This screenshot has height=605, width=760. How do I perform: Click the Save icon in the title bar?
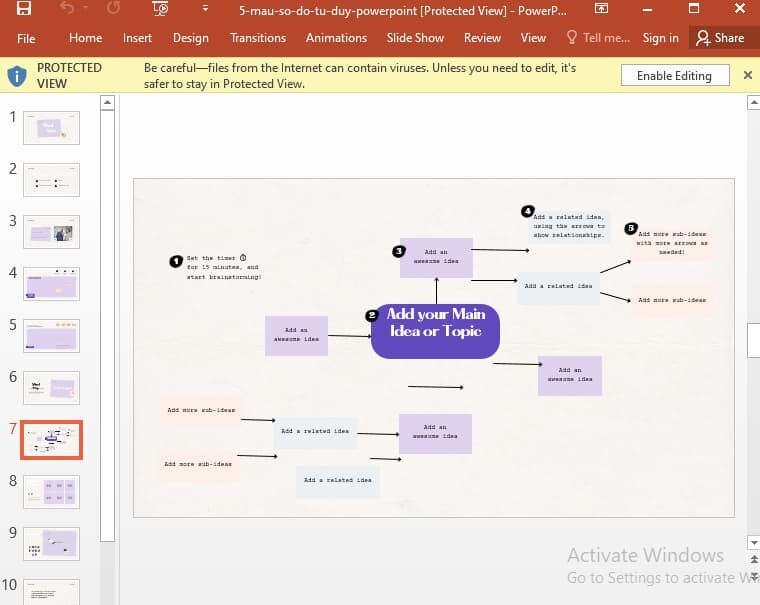(24, 8)
